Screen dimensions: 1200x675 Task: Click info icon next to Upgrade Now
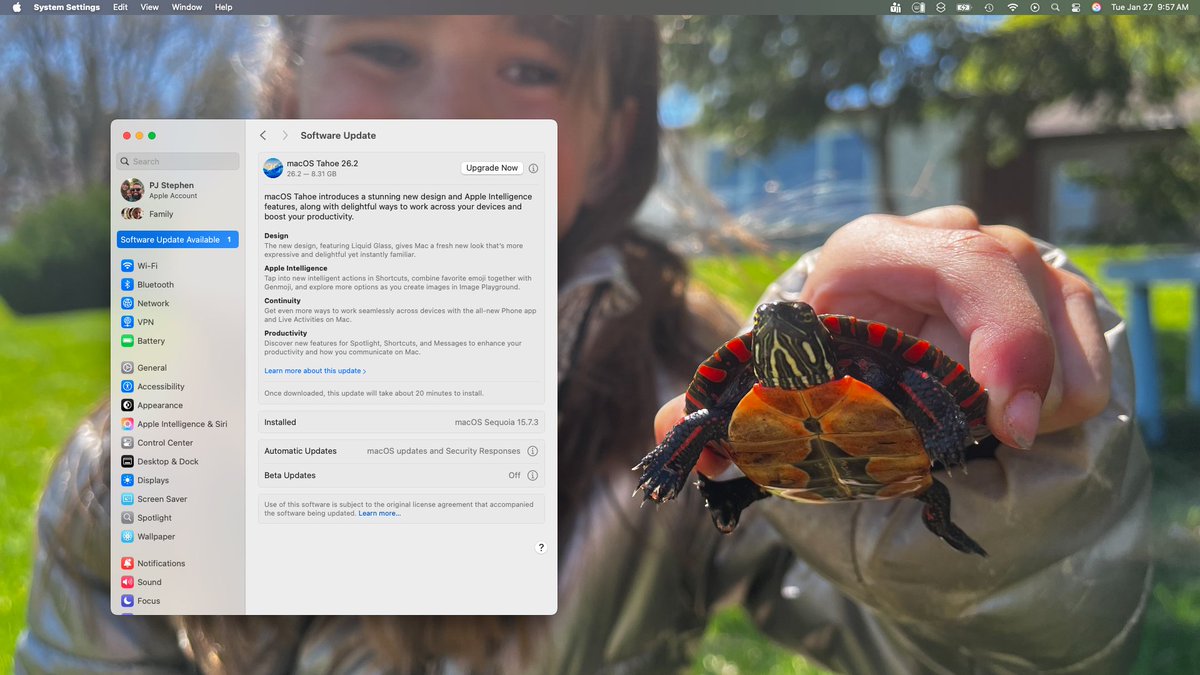click(x=533, y=168)
